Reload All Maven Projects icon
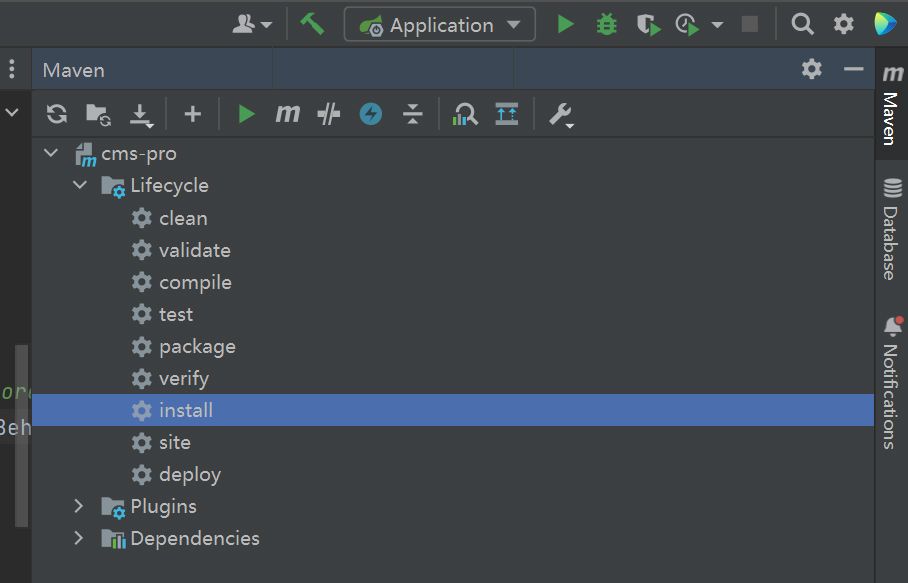Screen dimensions: 908x583 click(57, 114)
